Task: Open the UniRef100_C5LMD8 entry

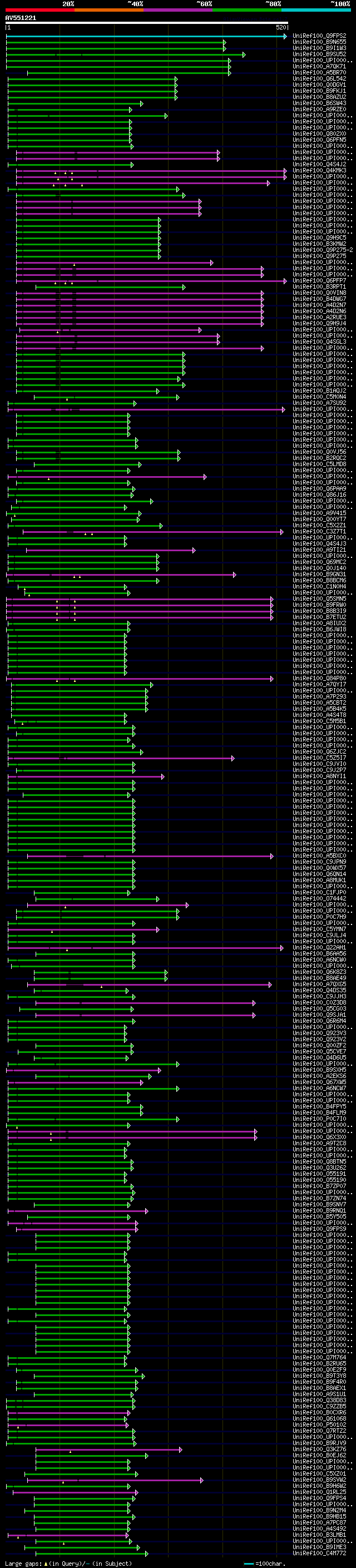Action: [x=319, y=464]
